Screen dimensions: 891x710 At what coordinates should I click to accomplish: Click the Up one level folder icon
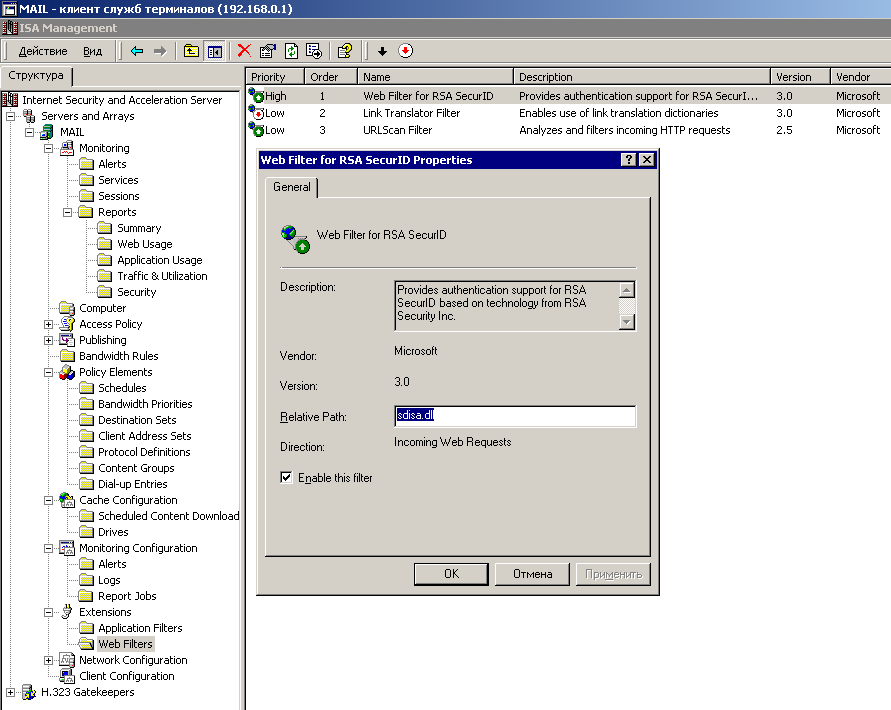point(191,51)
